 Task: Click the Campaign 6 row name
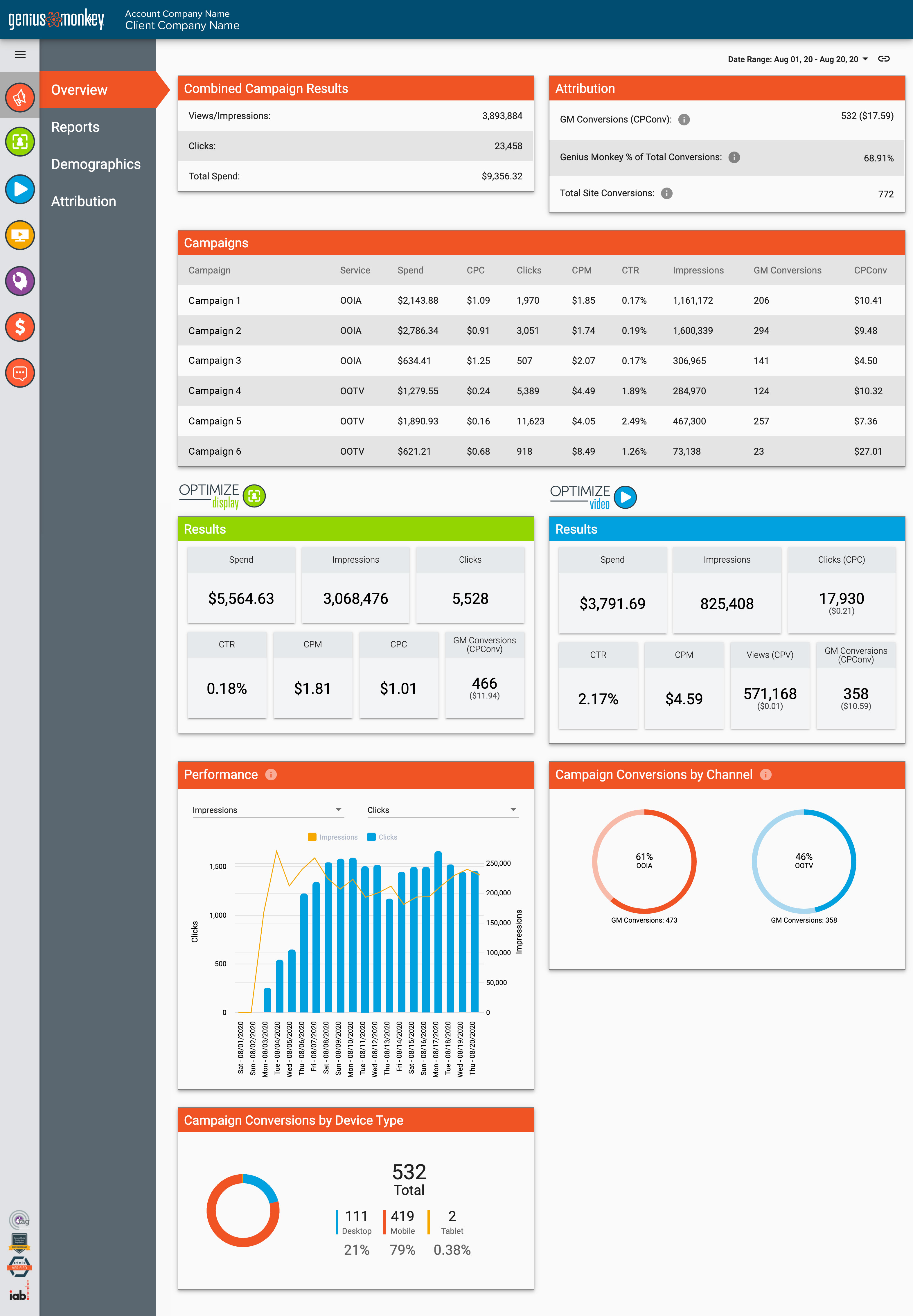(x=215, y=451)
